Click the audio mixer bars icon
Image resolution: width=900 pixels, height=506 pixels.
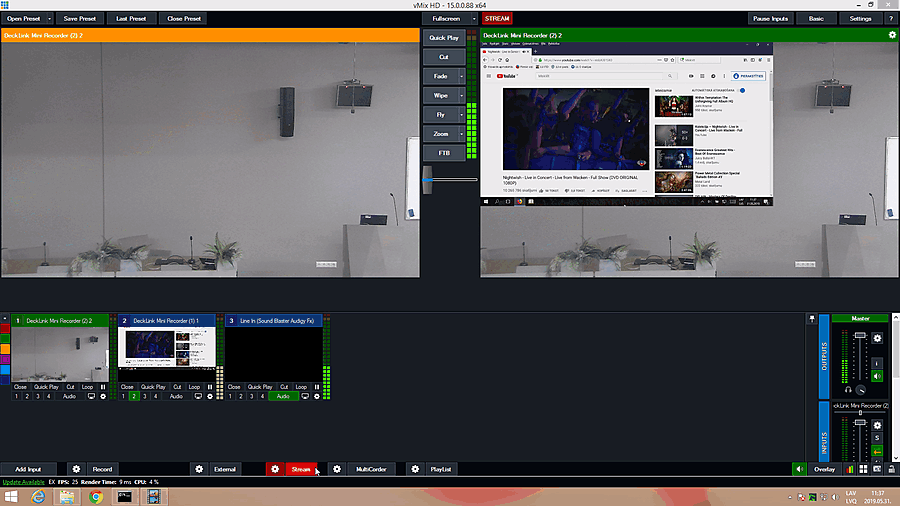849,469
